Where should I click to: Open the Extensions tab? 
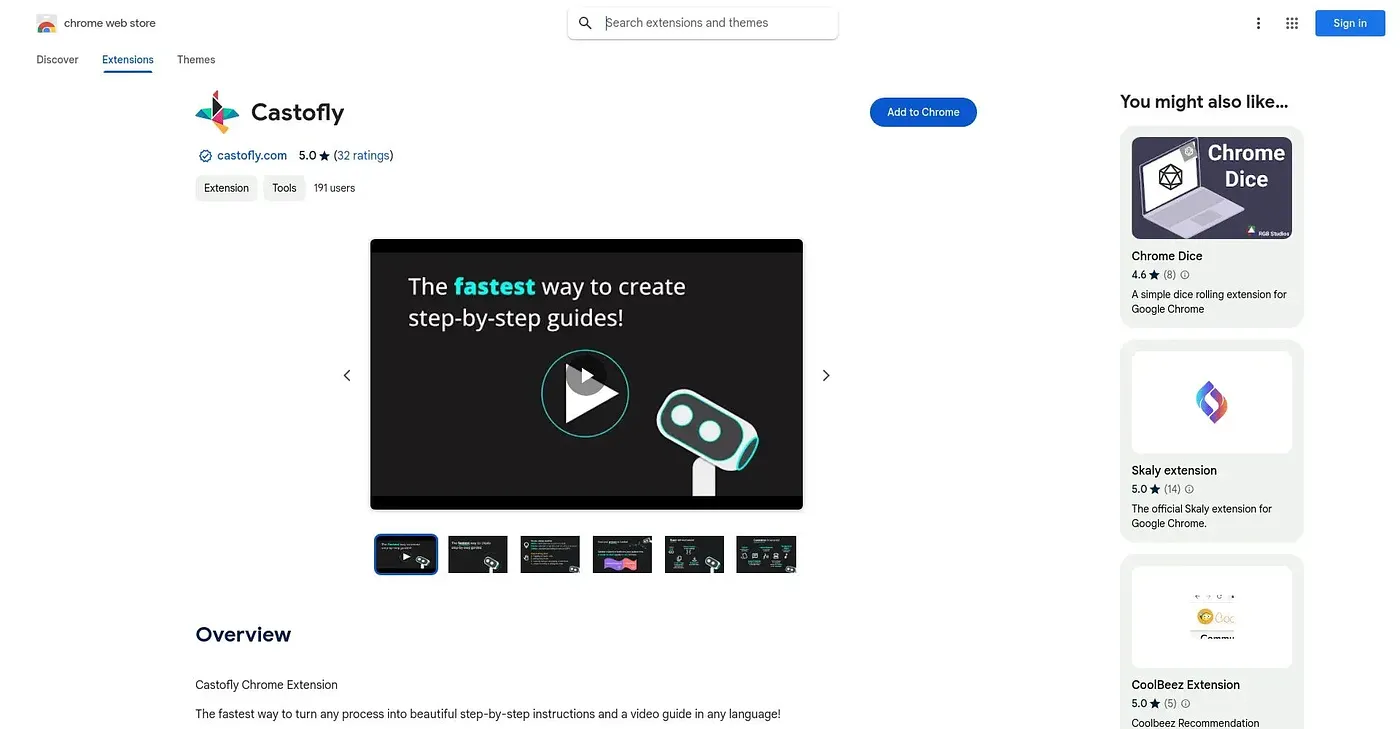(x=128, y=60)
